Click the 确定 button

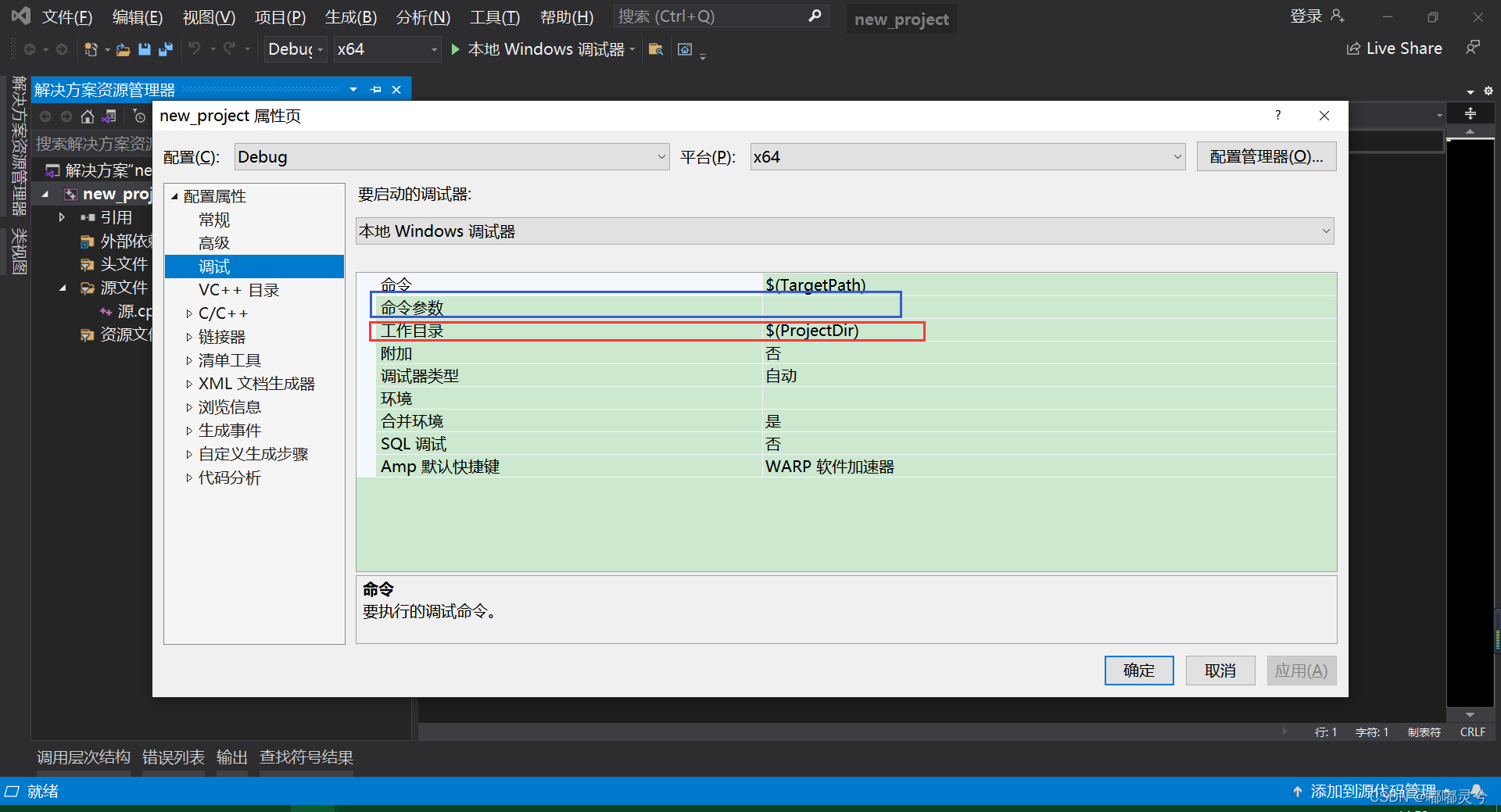coord(1139,671)
